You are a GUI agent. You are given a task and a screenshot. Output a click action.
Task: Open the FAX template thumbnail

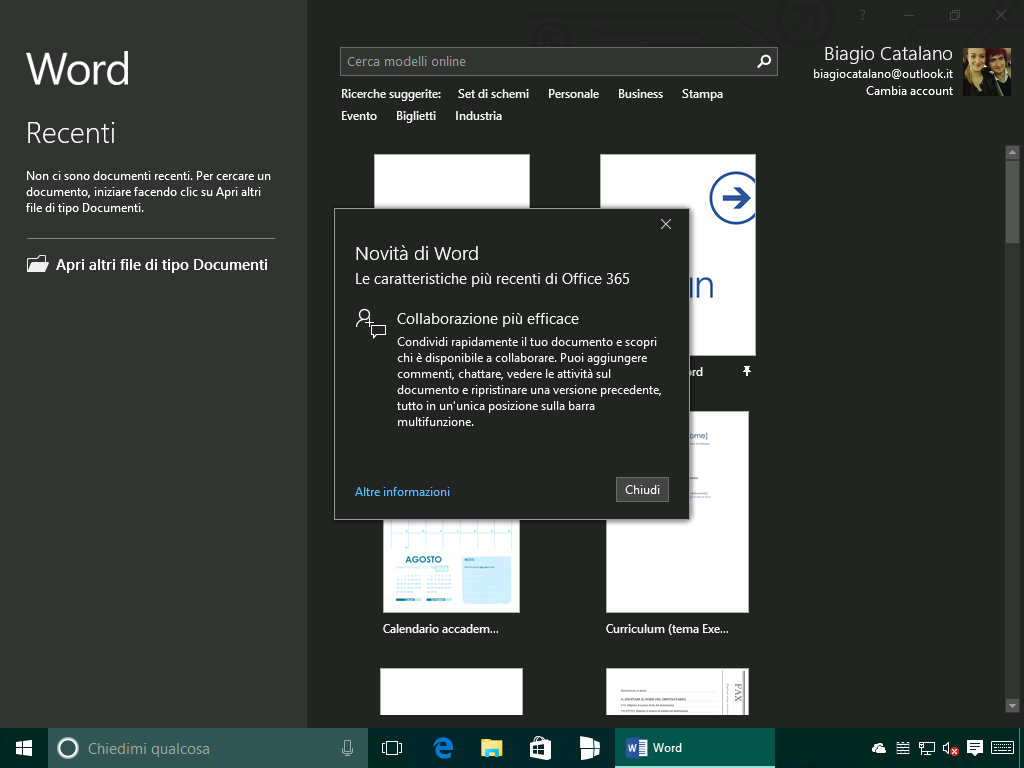tap(677, 691)
